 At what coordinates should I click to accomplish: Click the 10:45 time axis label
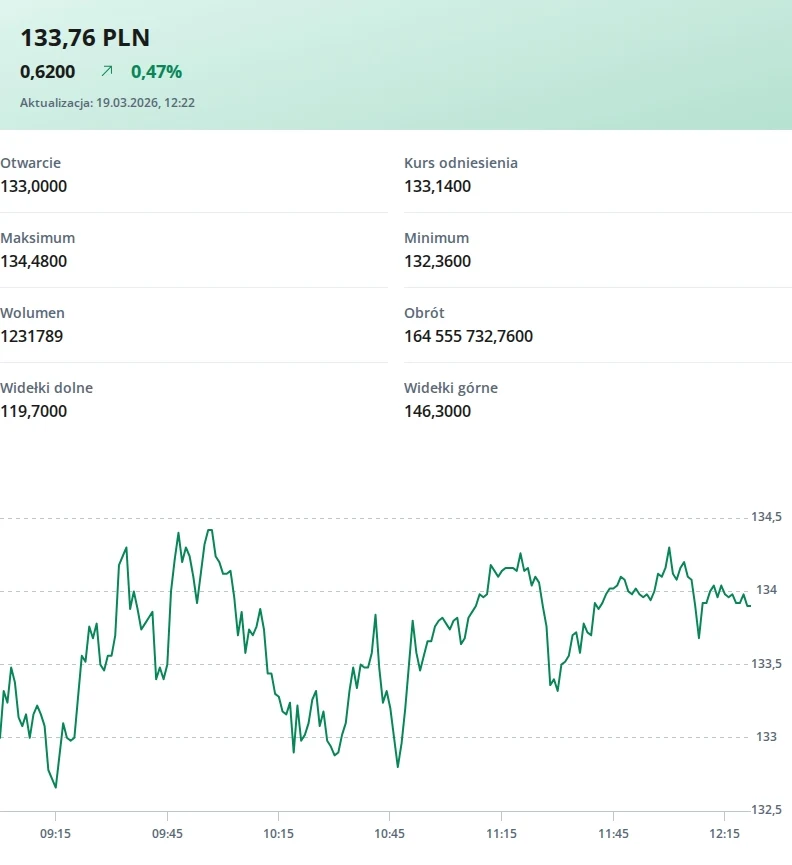coord(389,834)
